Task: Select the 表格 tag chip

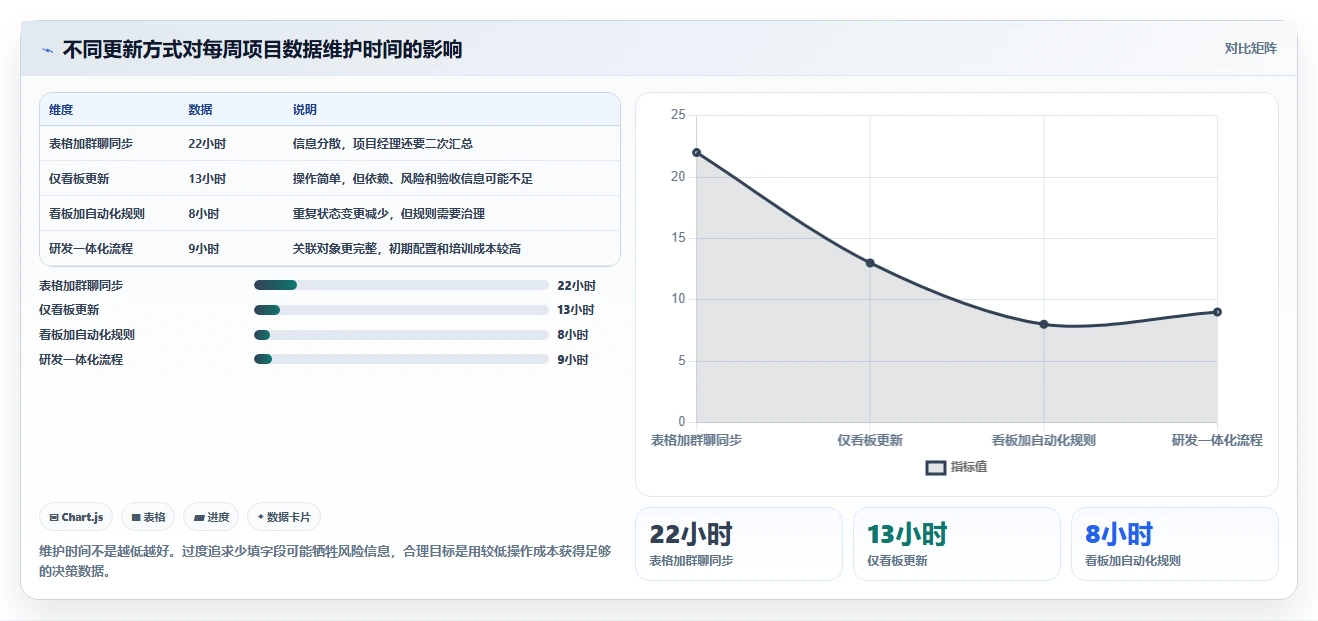Action: 148,517
